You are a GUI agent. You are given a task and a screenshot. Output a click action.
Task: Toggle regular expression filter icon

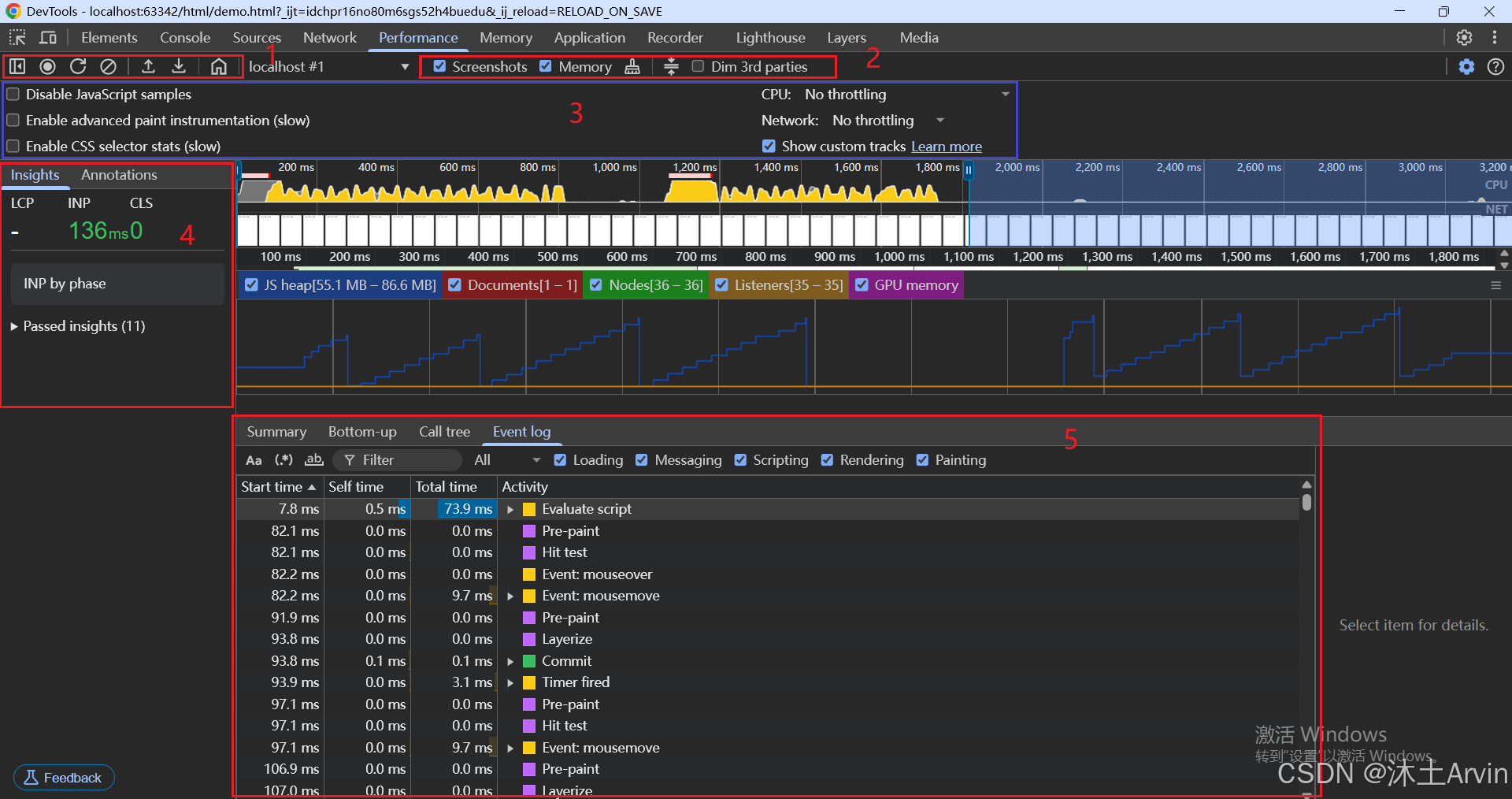tap(283, 460)
